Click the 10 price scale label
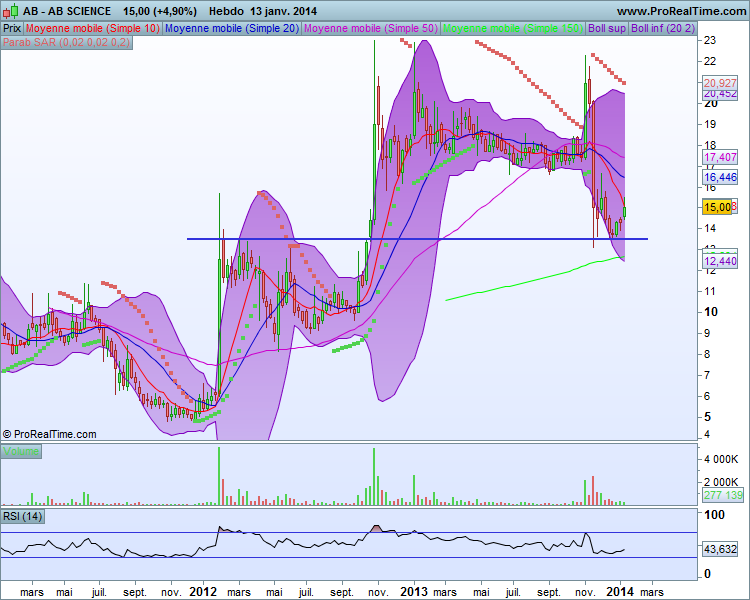The height and width of the screenshot is (600, 750). click(x=711, y=312)
